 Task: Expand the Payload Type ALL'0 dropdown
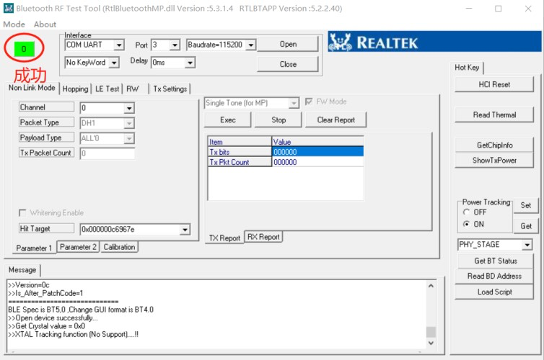click(x=129, y=138)
